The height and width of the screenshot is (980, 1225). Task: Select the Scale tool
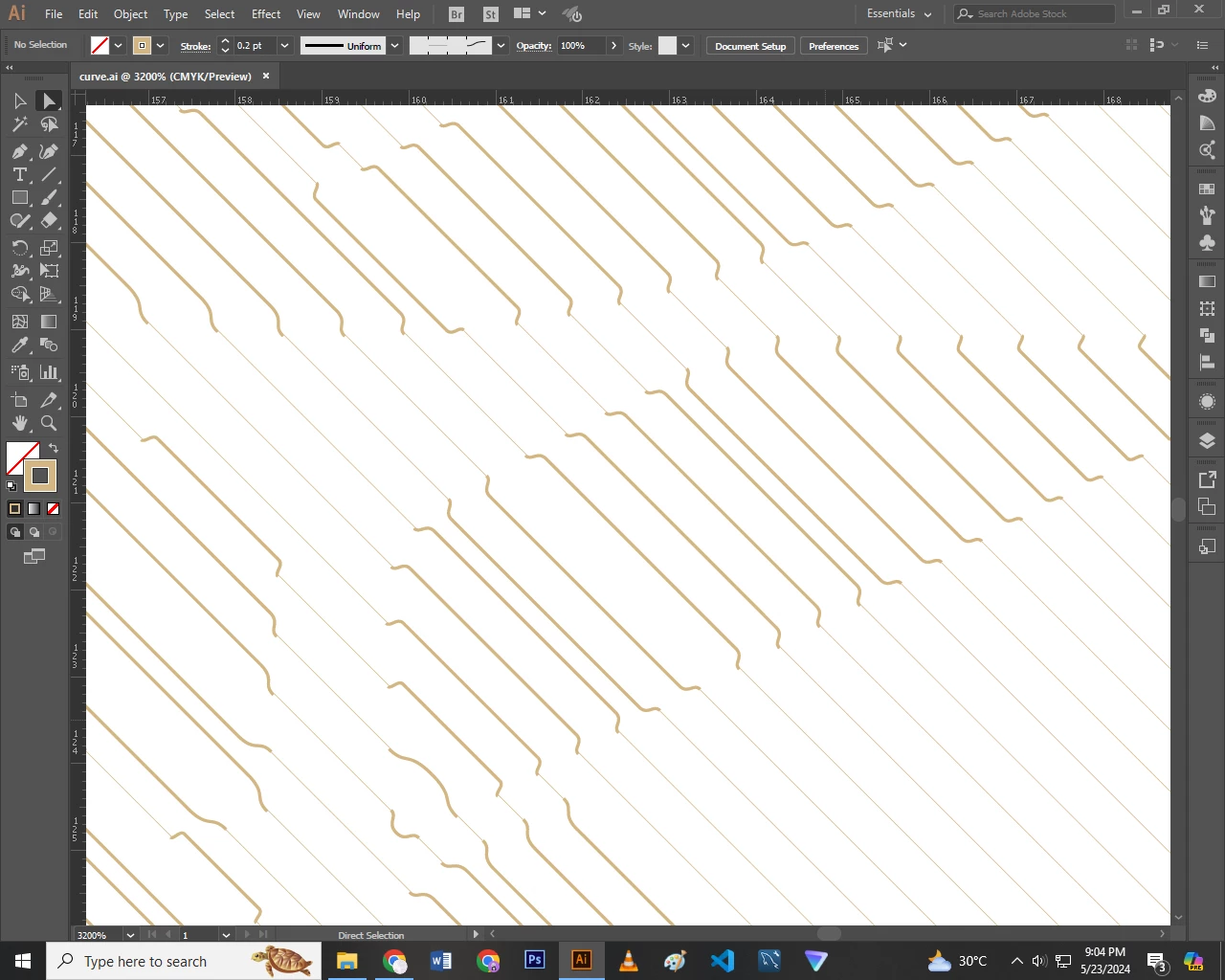pyautogui.click(x=49, y=248)
